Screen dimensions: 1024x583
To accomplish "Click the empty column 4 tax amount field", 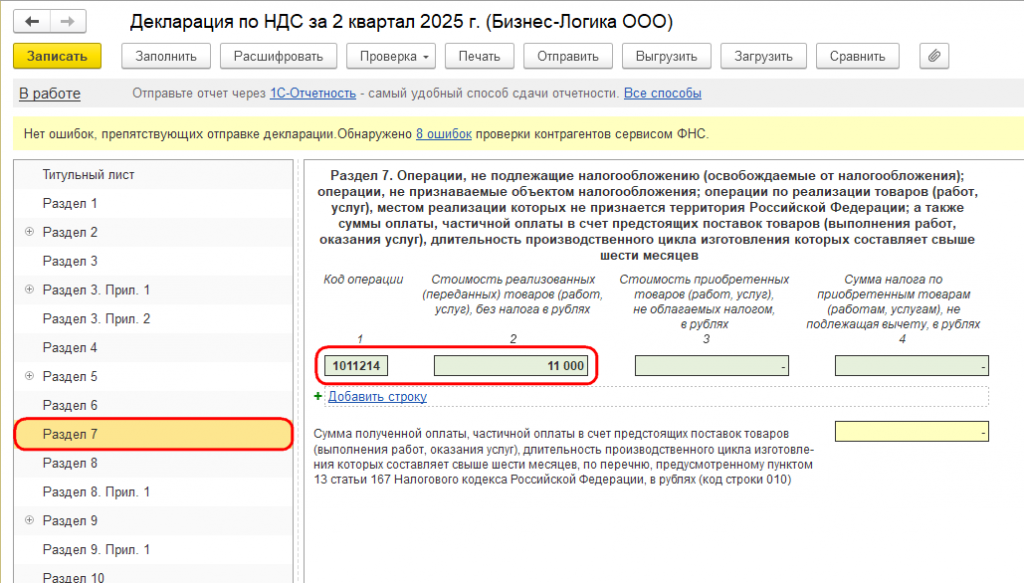I will (912, 366).
